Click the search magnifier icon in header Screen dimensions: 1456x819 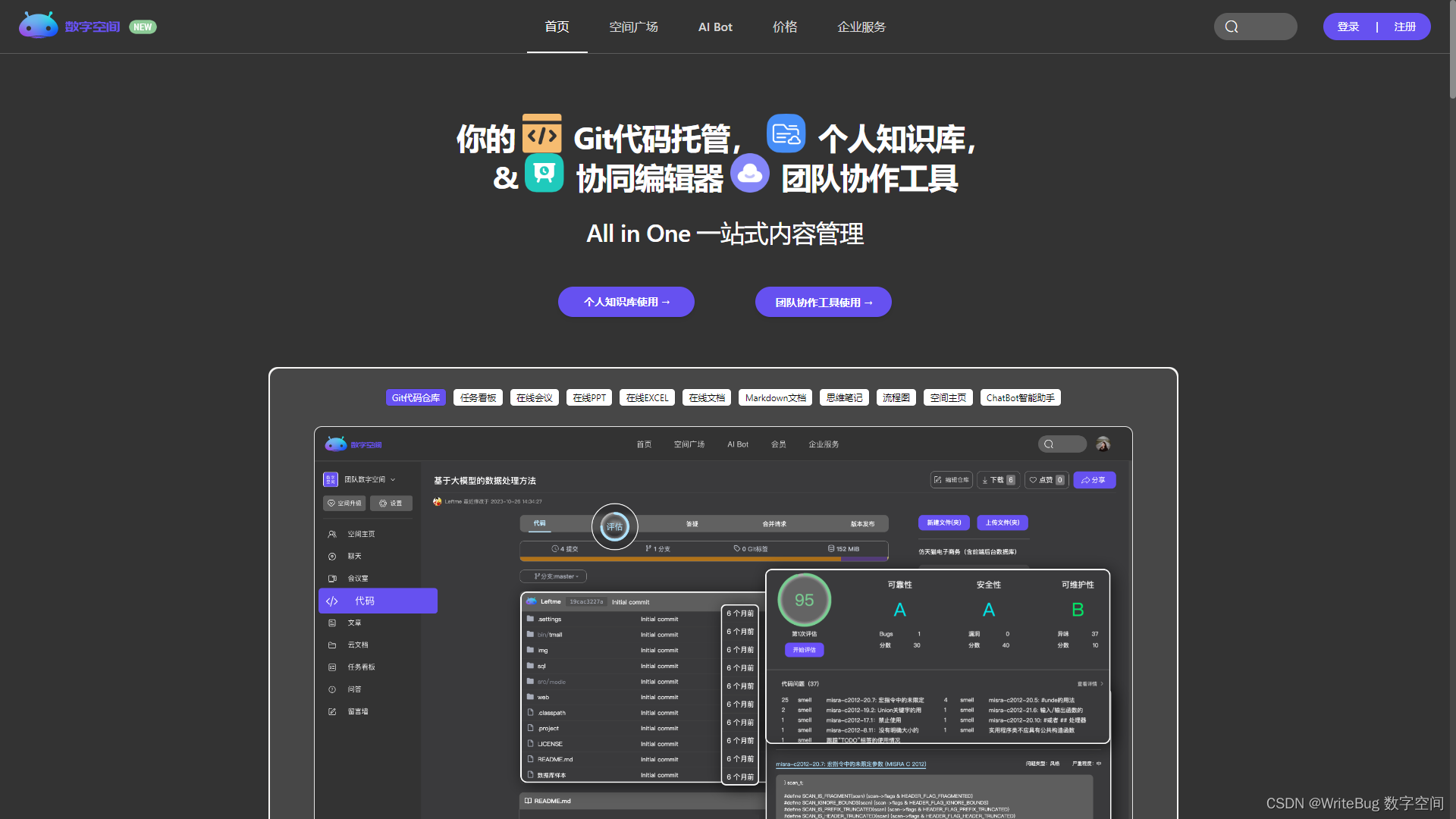click(1232, 27)
